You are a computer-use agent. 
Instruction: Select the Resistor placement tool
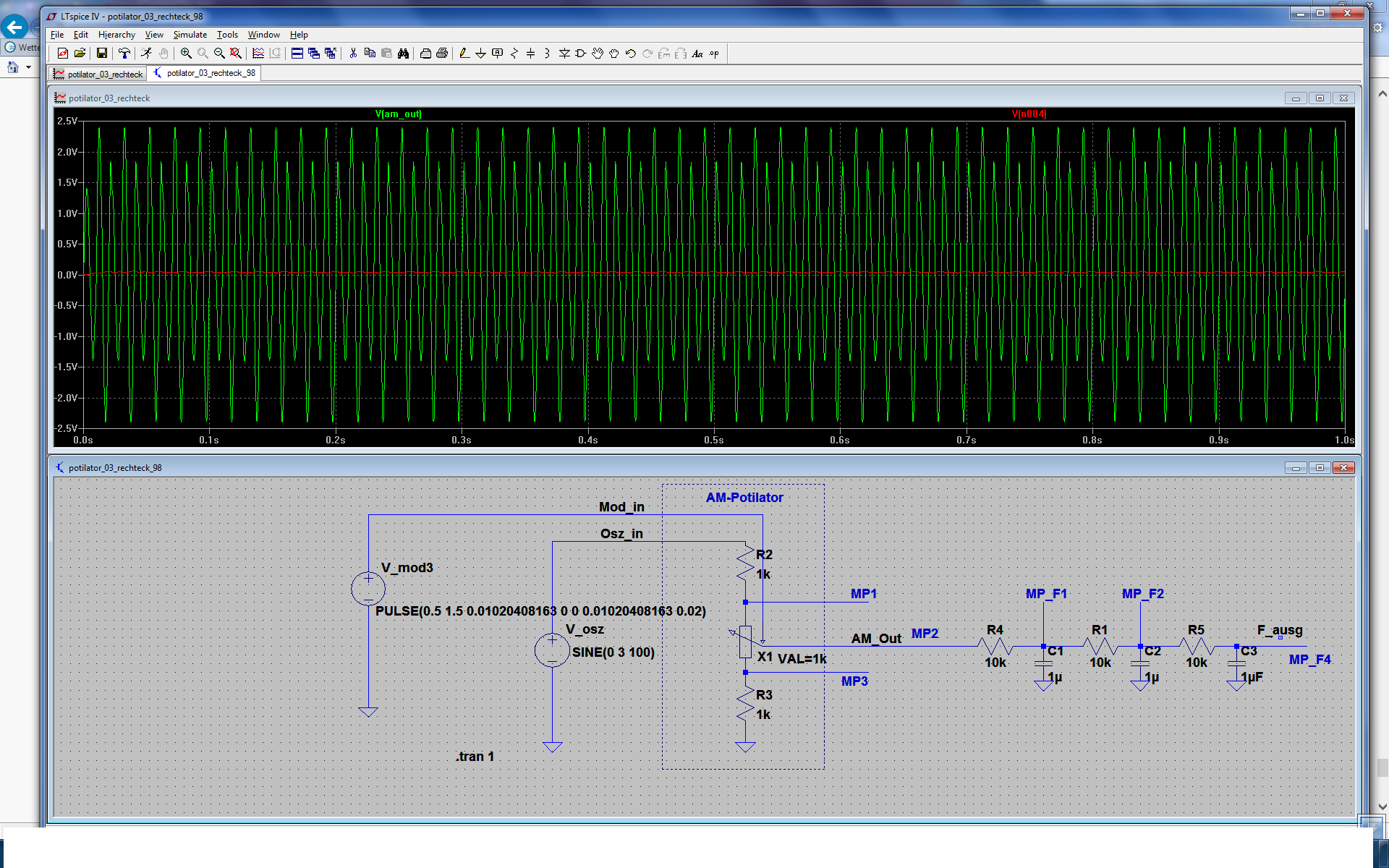[514, 54]
